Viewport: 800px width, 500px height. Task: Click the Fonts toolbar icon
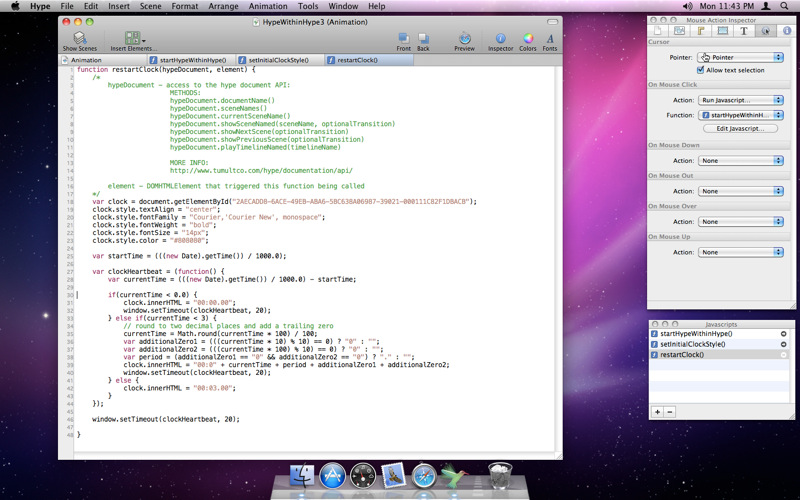coord(550,39)
